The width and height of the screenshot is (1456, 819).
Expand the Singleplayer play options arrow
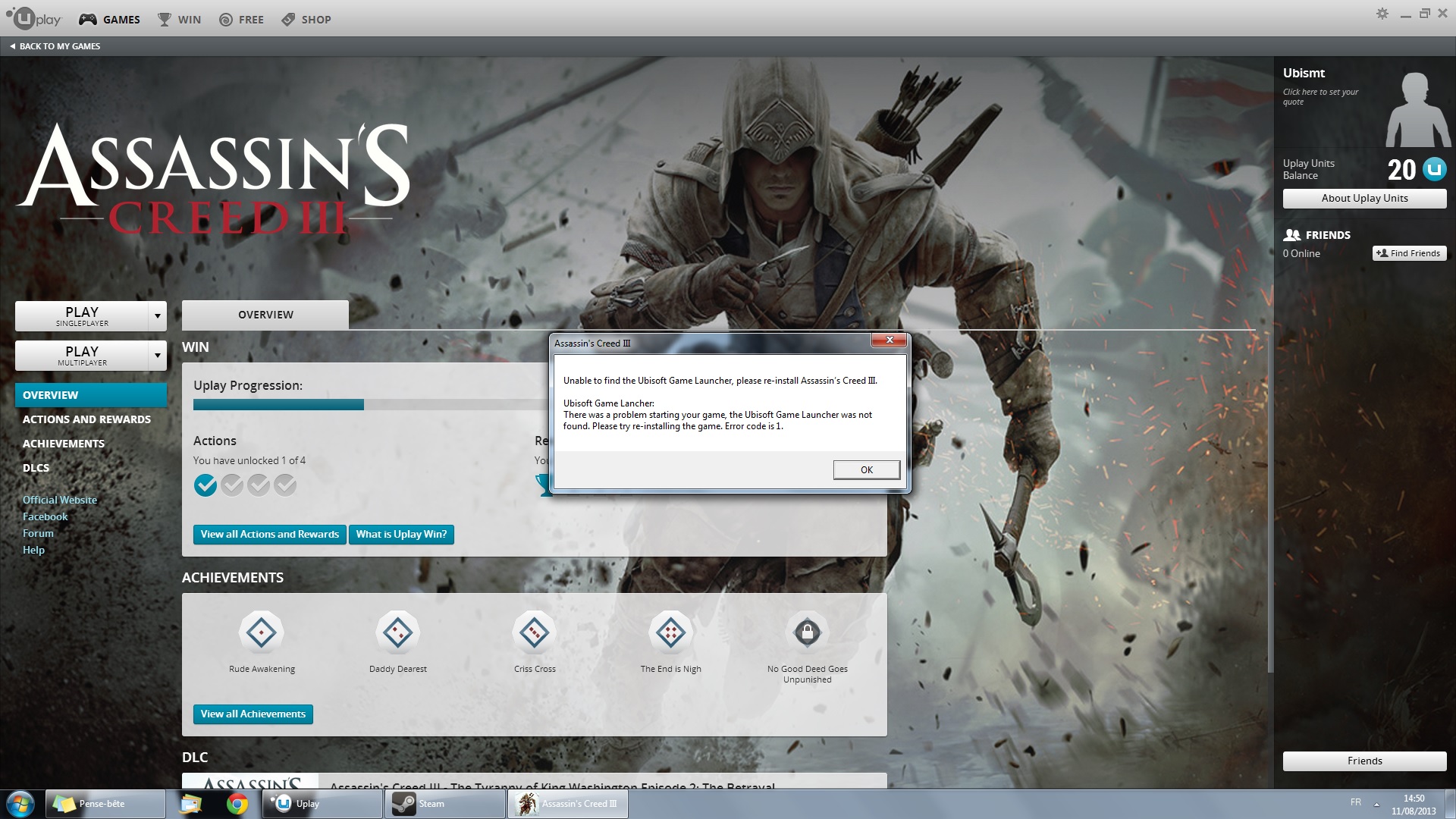tap(158, 316)
